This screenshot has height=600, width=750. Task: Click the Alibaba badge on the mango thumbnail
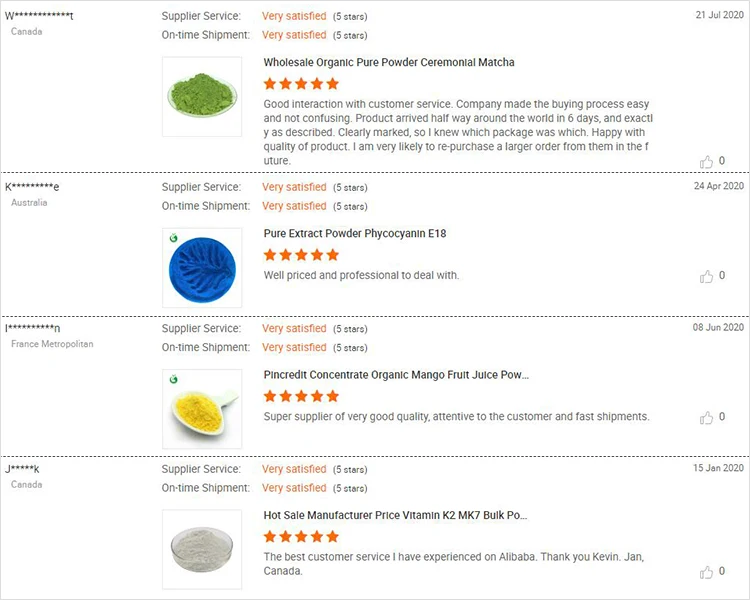[x=171, y=377]
